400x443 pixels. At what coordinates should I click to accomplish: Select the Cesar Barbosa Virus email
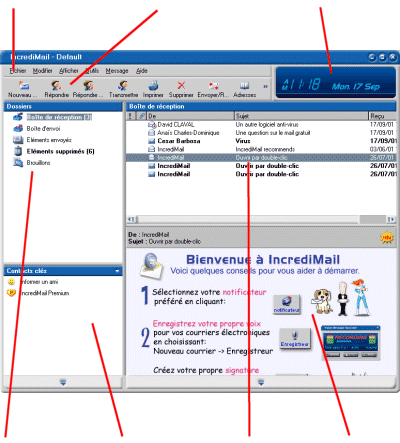click(x=262, y=141)
